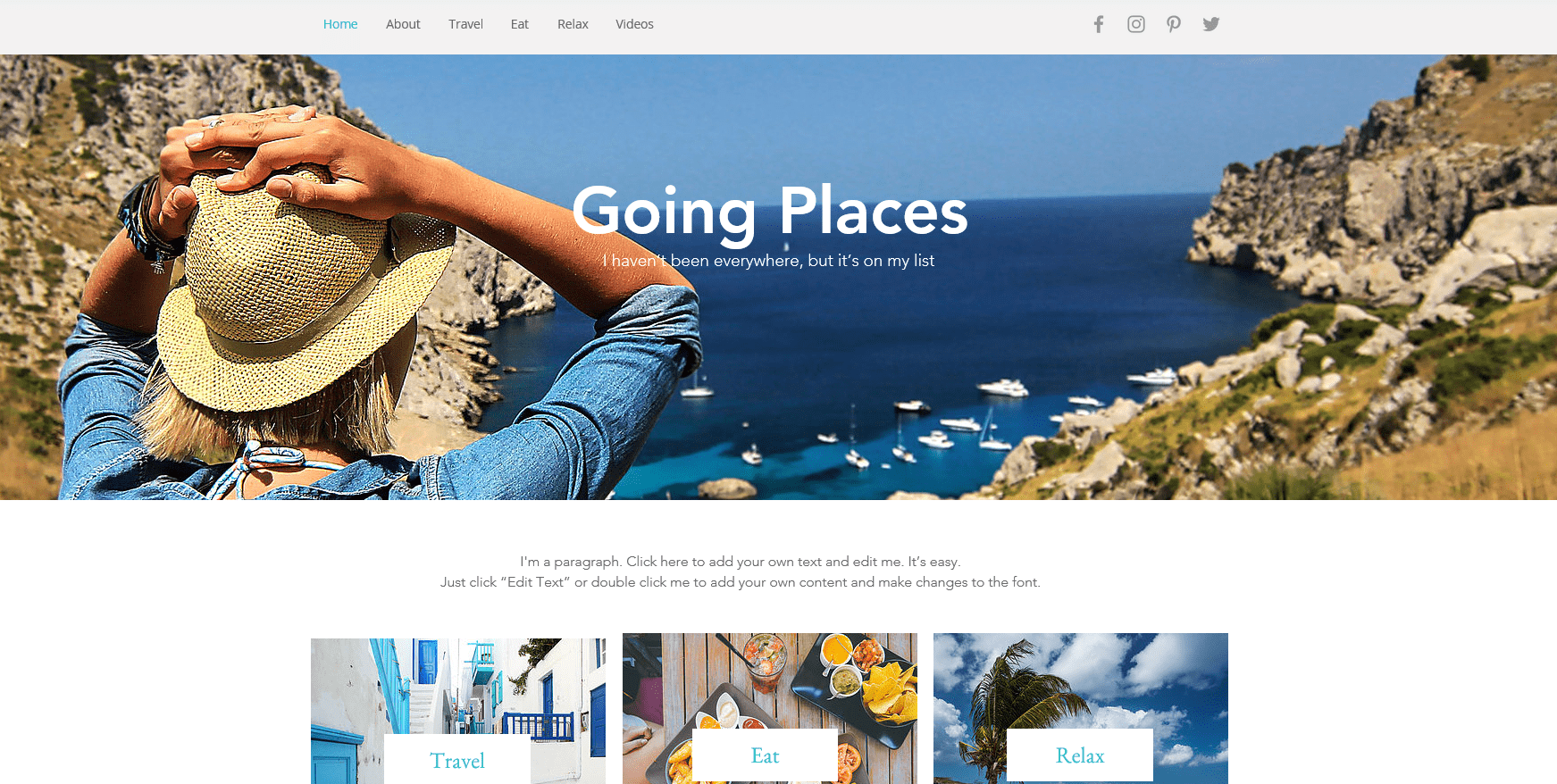The height and width of the screenshot is (784, 1557).
Task: Click the intro paragraph text block
Action: point(741,571)
